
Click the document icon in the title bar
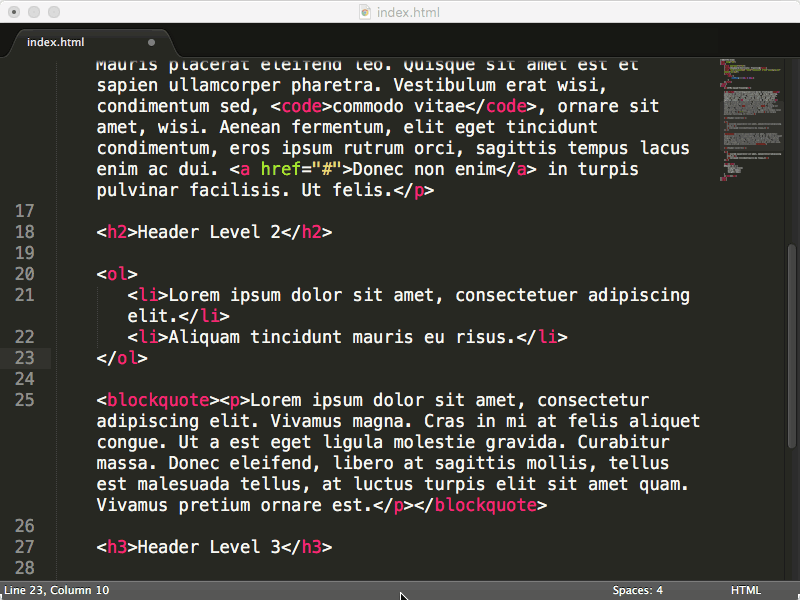(364, 12)
